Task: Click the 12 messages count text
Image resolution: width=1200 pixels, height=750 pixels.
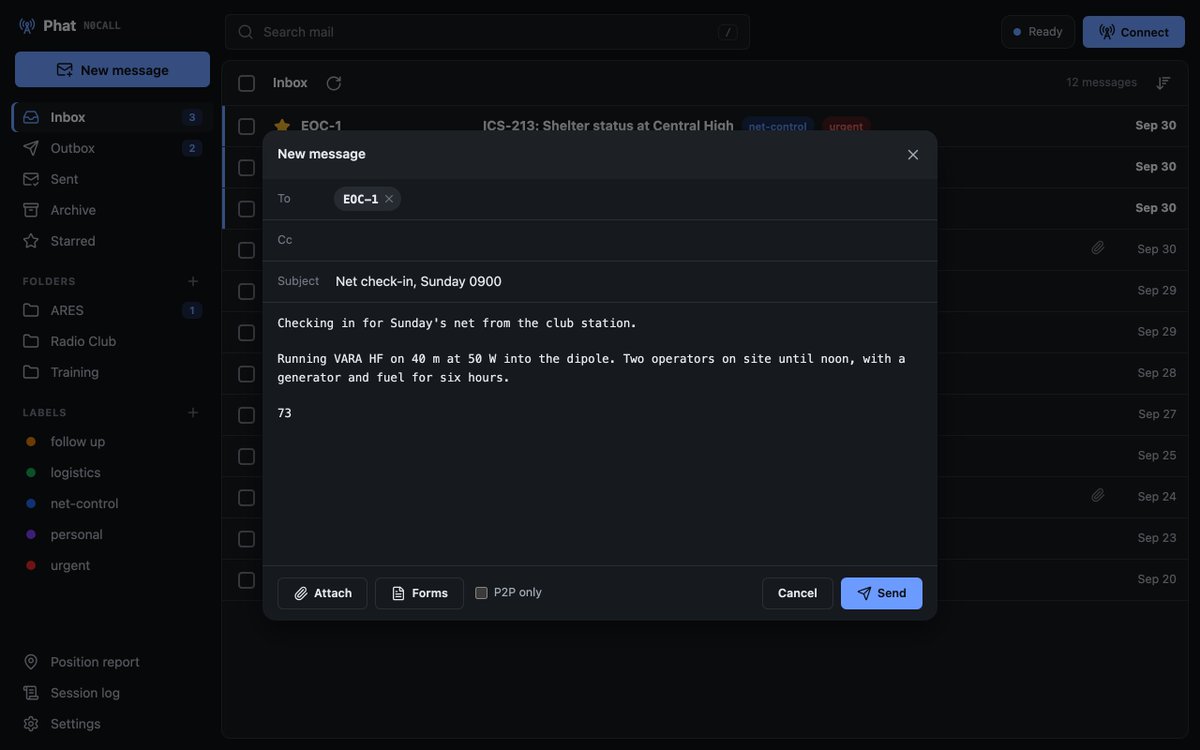Action: coord(1101,82)
